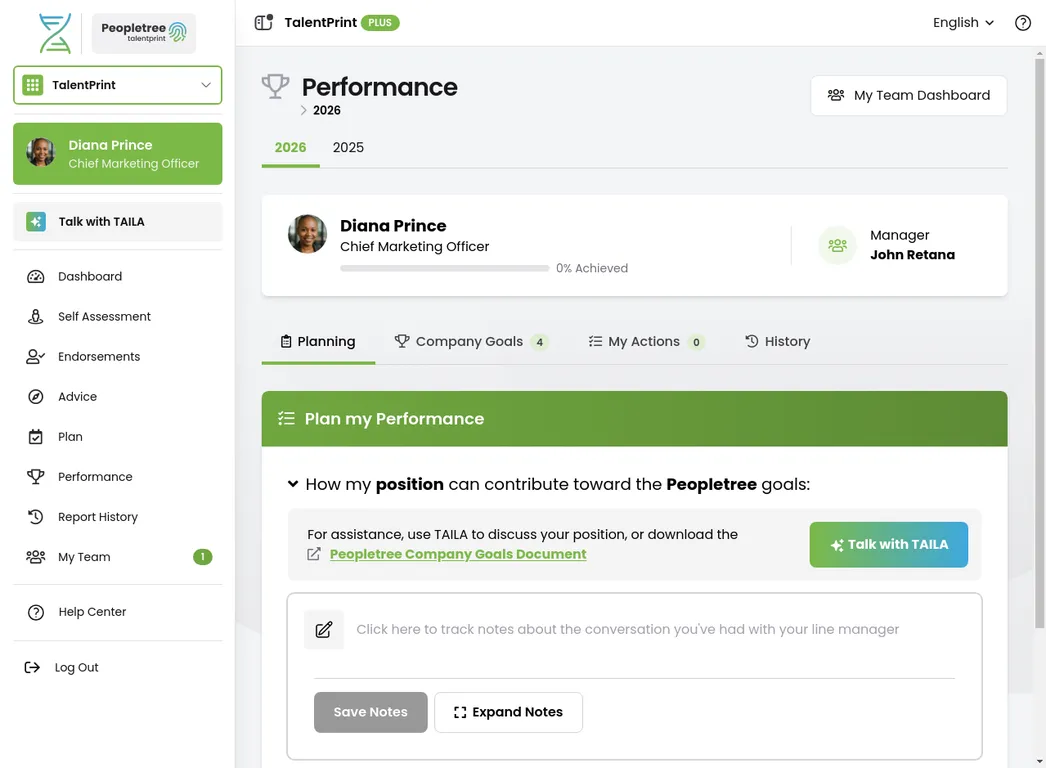This screenshot has width=1046, height=768.
Task: Open Endorsements from the sidebar
Action: point(99,356)
